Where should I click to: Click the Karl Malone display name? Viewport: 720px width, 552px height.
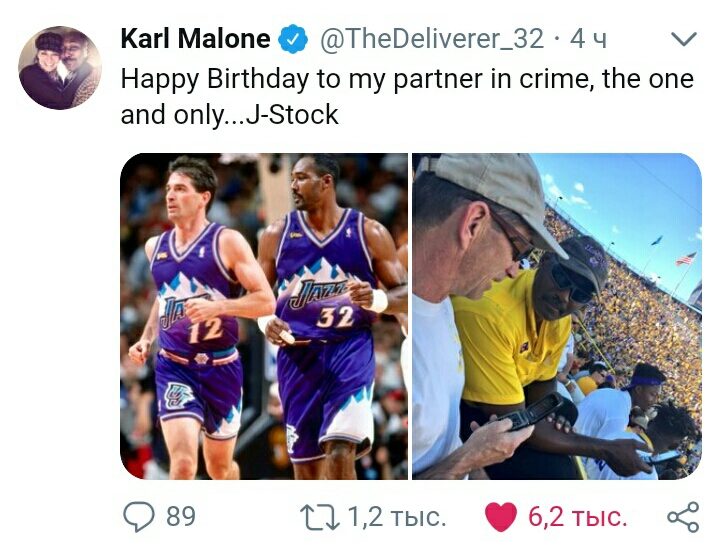point(195,38)
